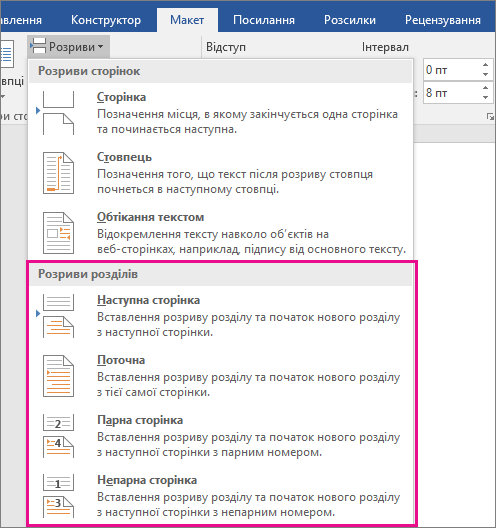Open the Розриви breaks dropdown
The height and width of the screenshot is (528, 496).
coord(68,47)
